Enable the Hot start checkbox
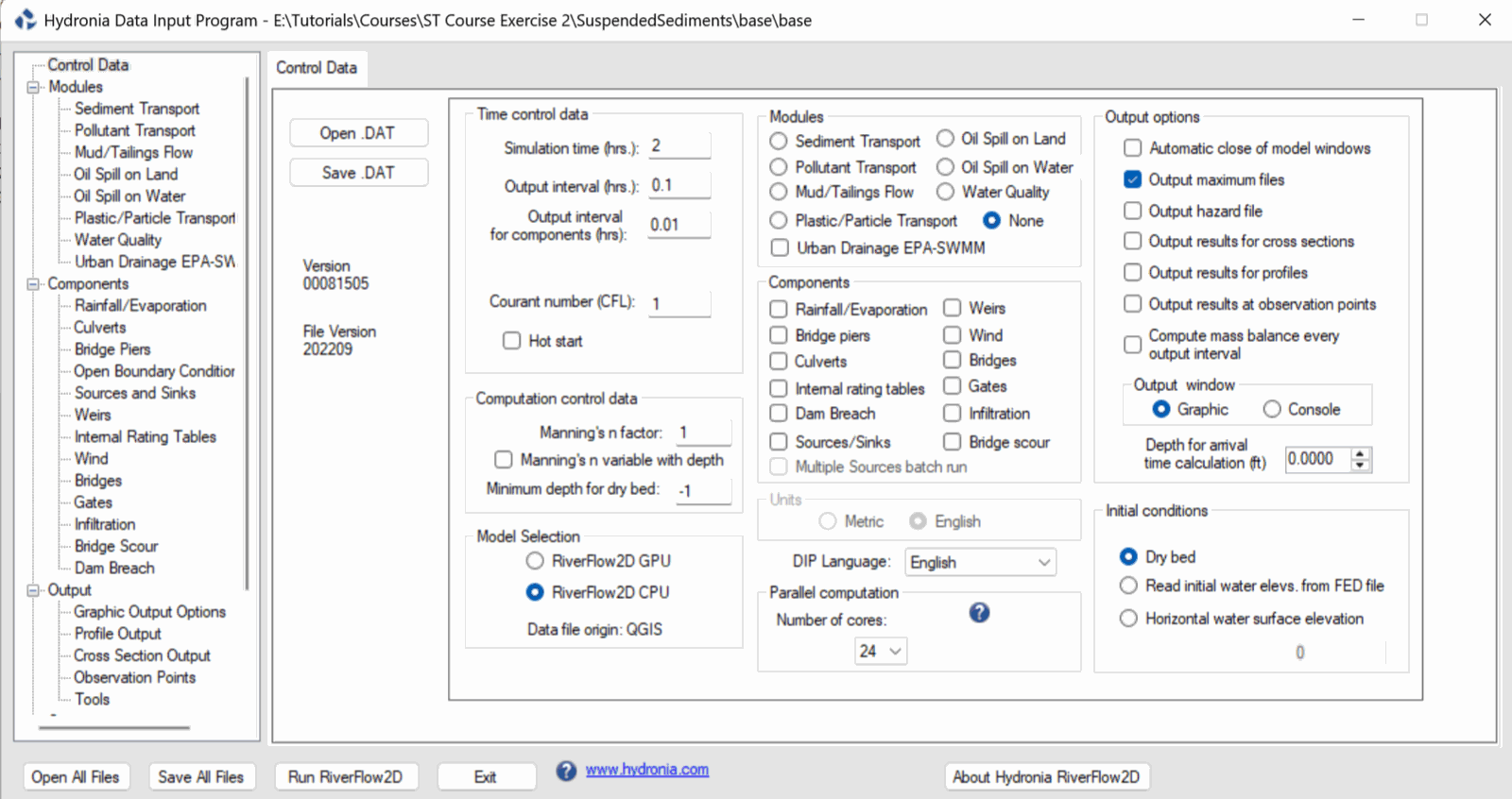 [511, 341]
